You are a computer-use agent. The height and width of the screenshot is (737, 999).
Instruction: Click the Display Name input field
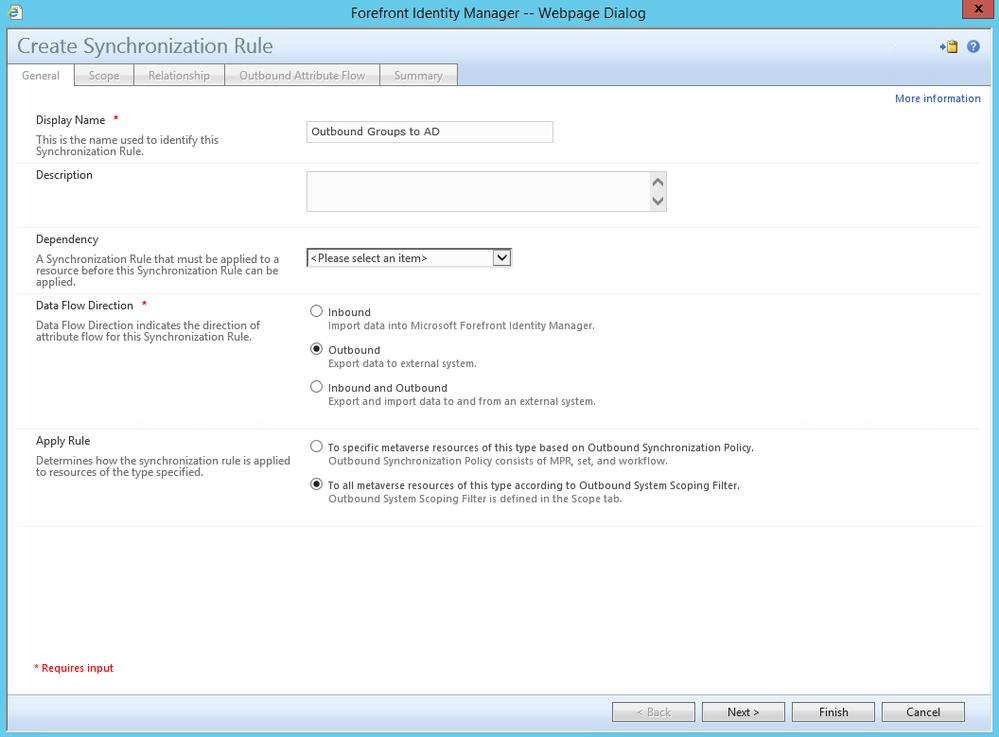(x=429, y=132)
